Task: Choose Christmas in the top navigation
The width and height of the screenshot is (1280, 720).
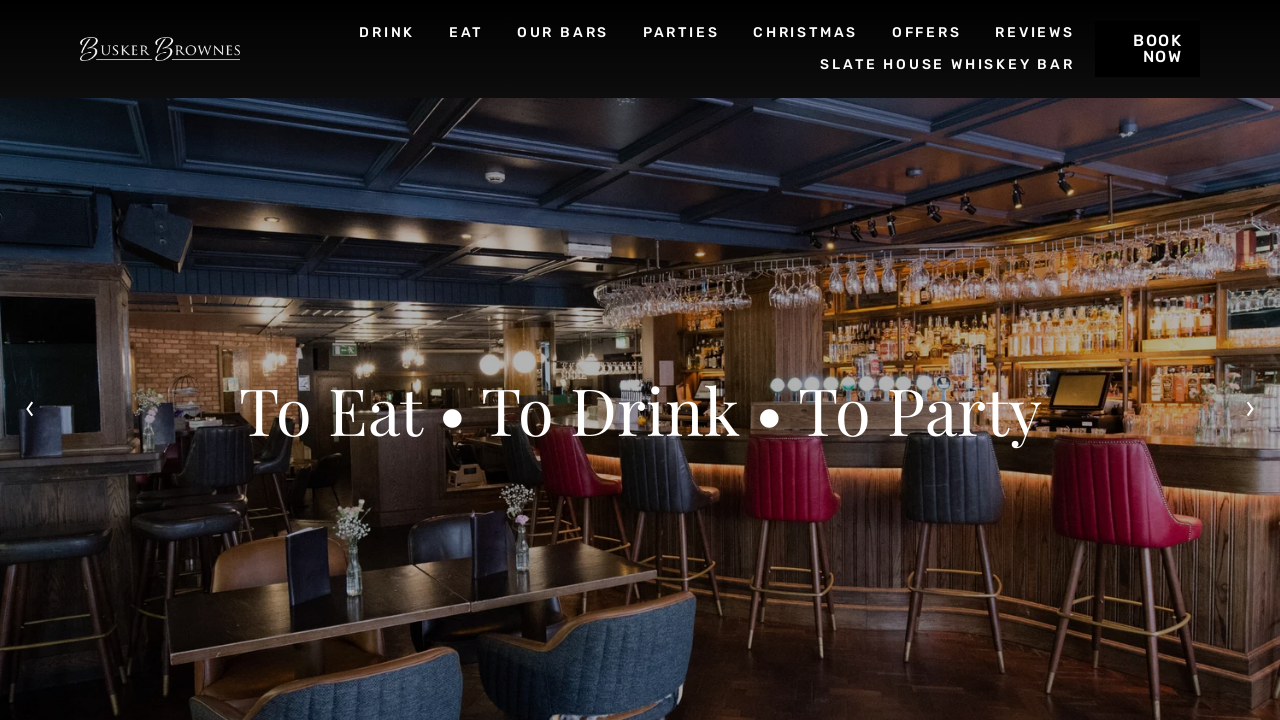Action: (x=805, y=32)
